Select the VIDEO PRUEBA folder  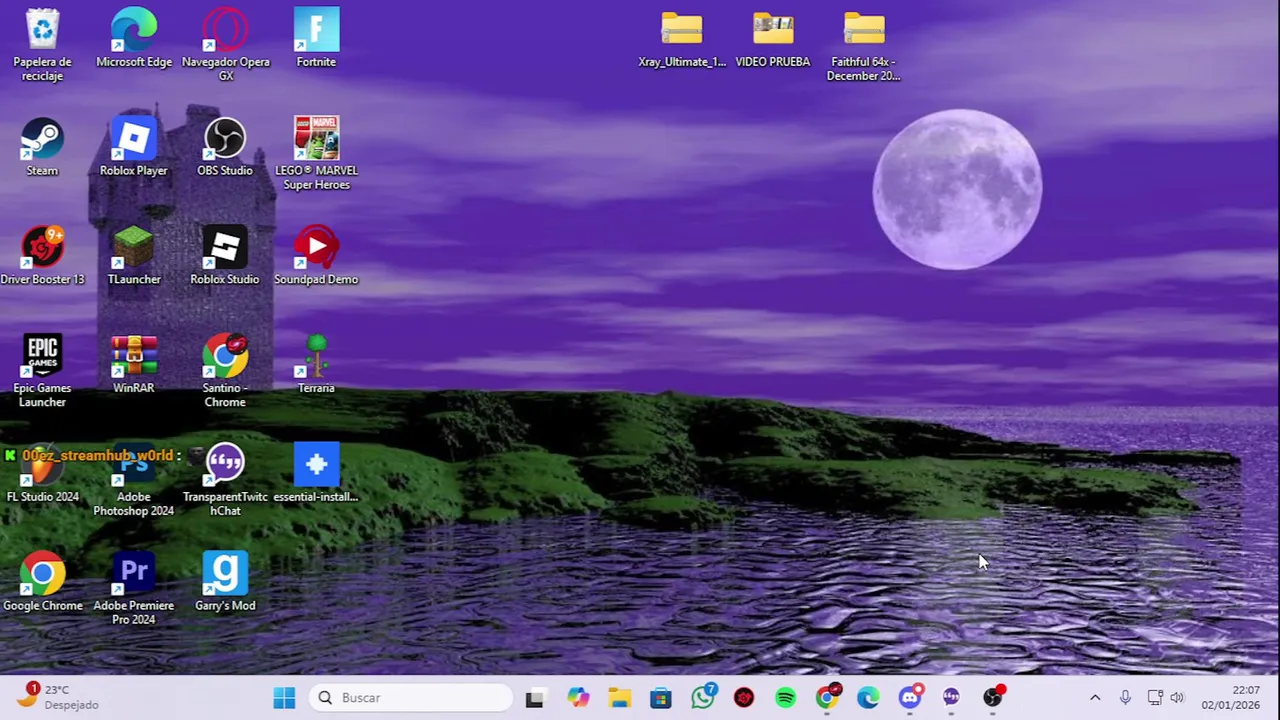[x=773, y=39]
